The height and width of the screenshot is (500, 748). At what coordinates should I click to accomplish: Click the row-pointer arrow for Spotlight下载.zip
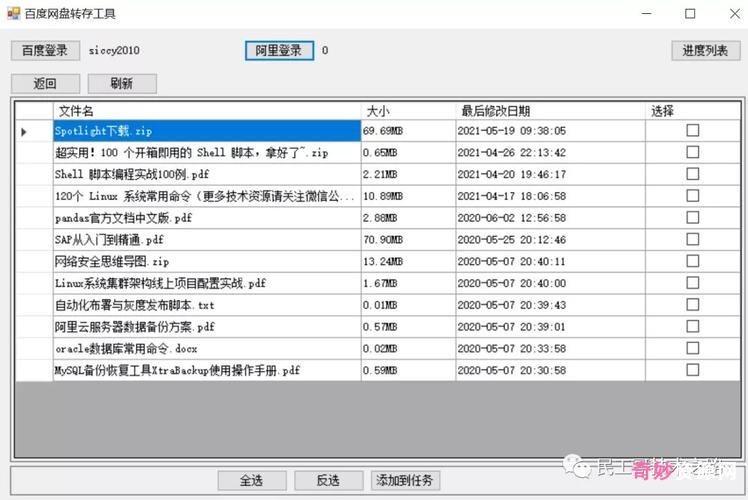(24, 132)
